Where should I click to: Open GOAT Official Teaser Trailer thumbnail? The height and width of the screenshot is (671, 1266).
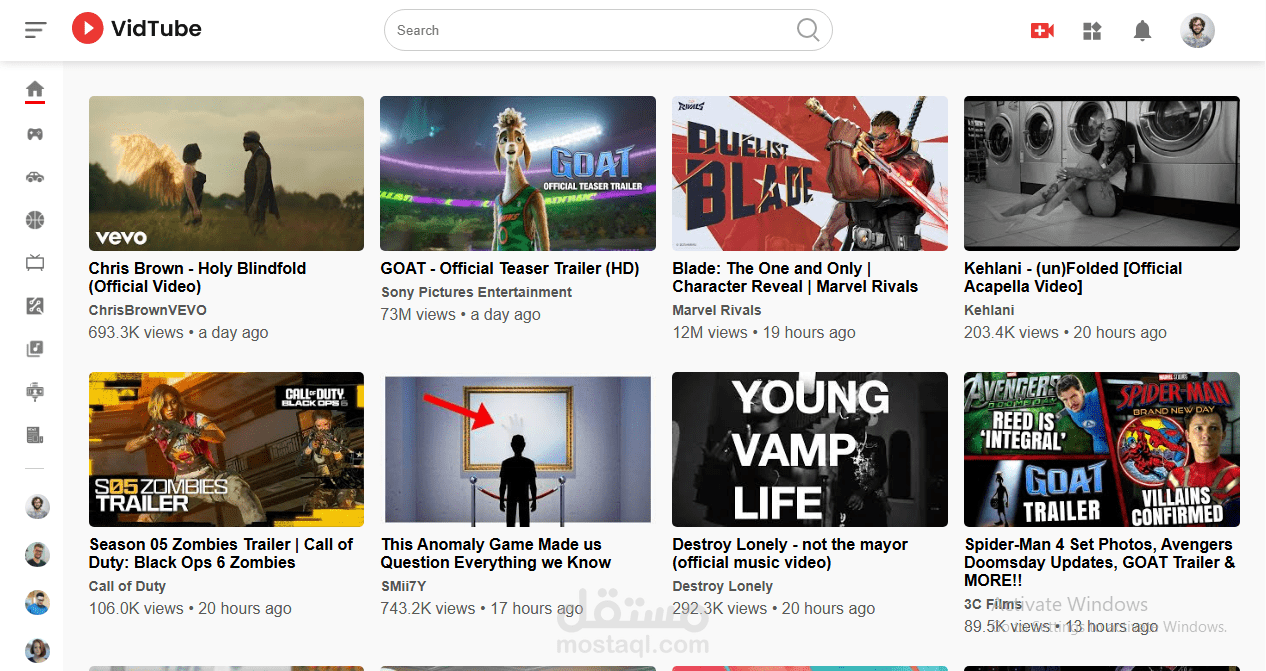[x=518, y=173]
